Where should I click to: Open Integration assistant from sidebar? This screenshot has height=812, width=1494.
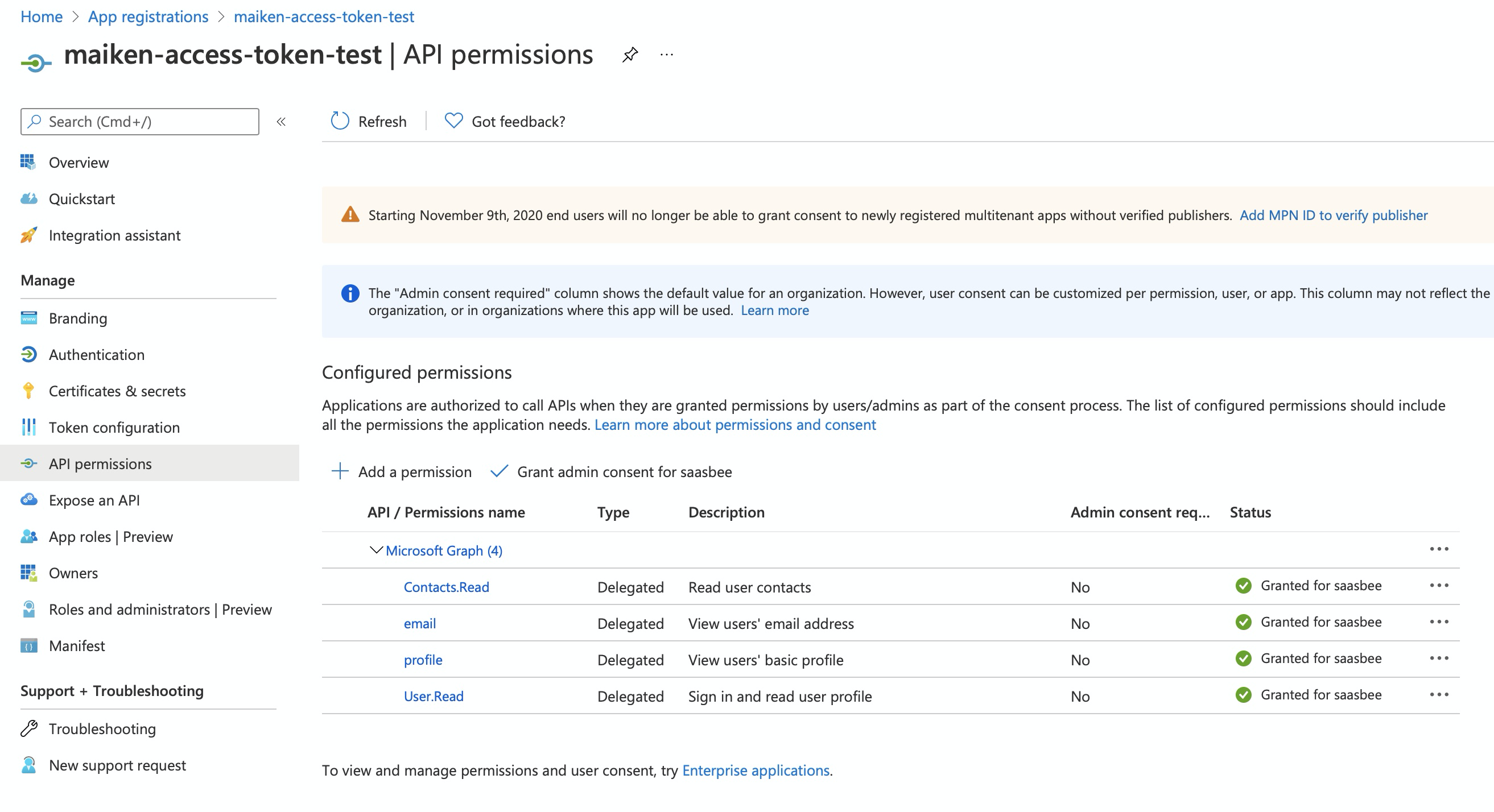(x=28, y=235)
